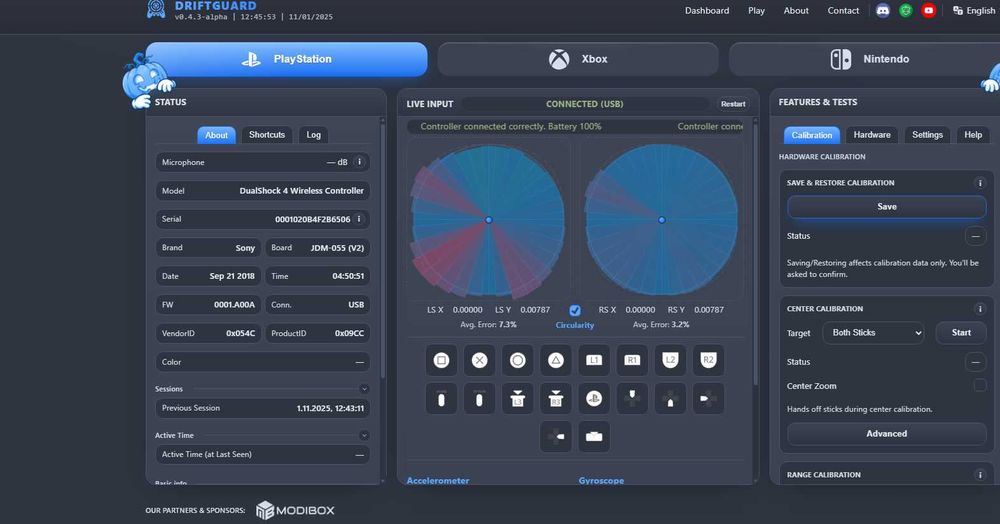
Task: Click the Share button icon
Action: click(441, 399)
